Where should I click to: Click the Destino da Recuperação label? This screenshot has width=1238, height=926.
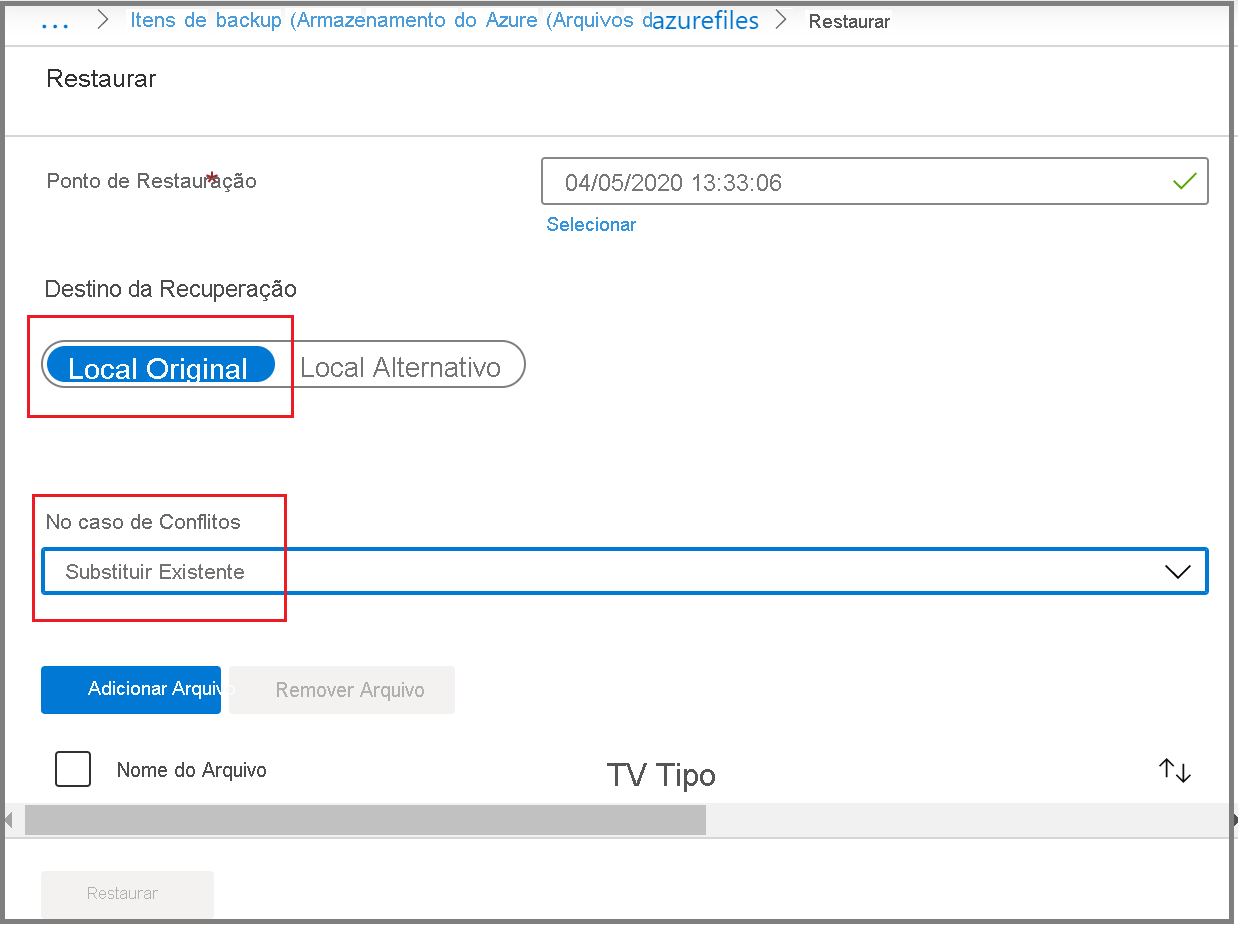[171, 289]
